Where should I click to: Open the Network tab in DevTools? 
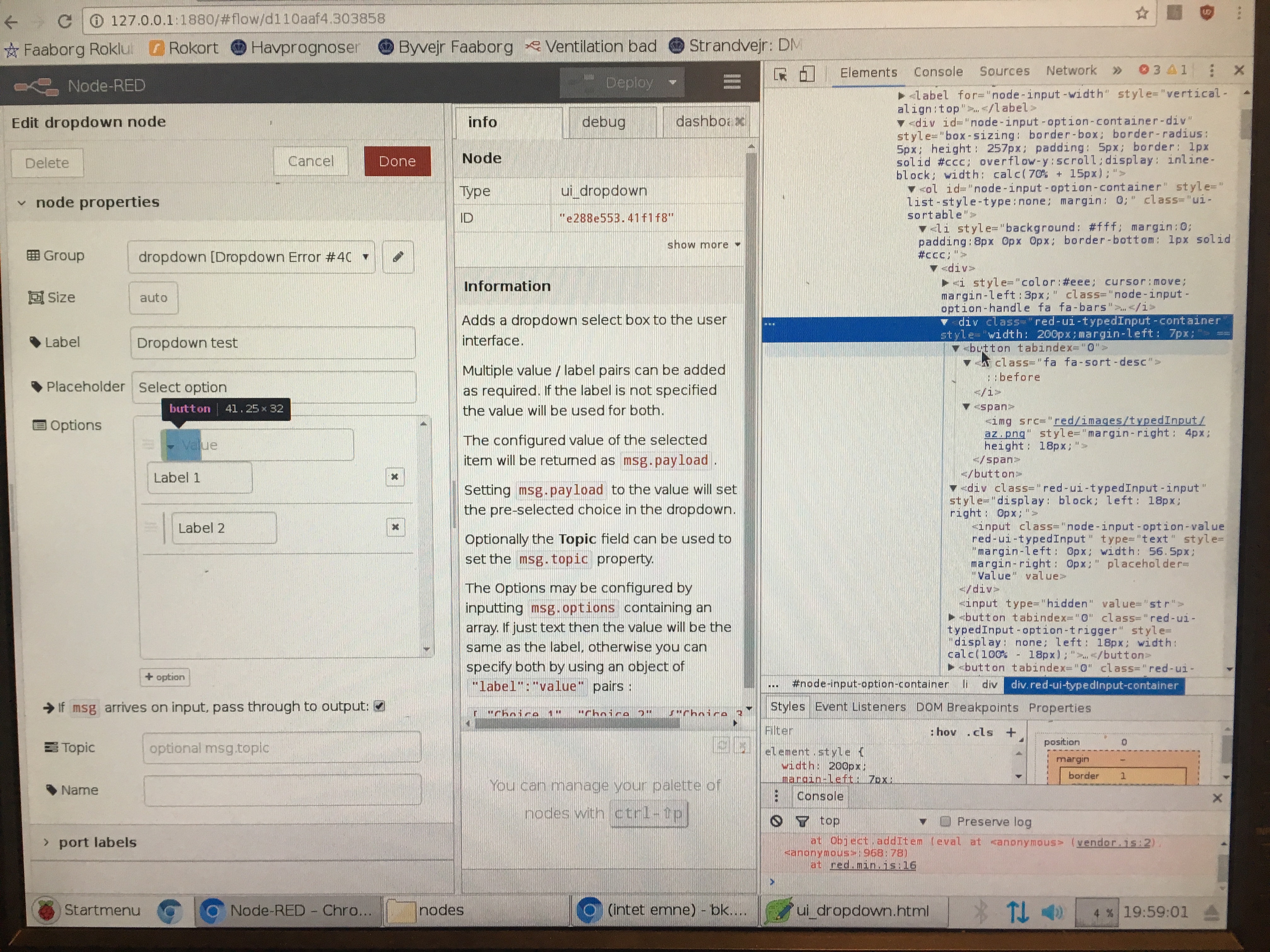[1071, 71]
